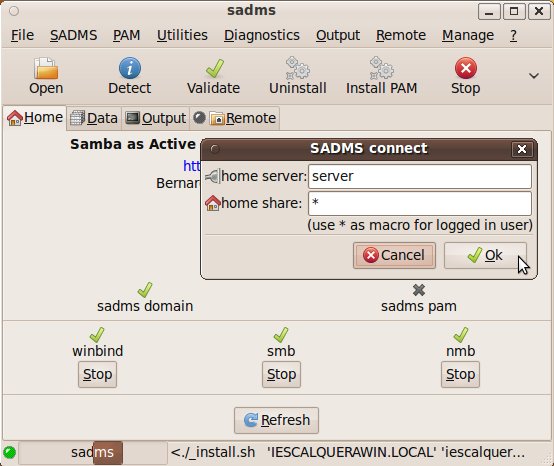554x466 pixels.
Task: Click the Install PAM gears icon
Action: pos(382,68)
